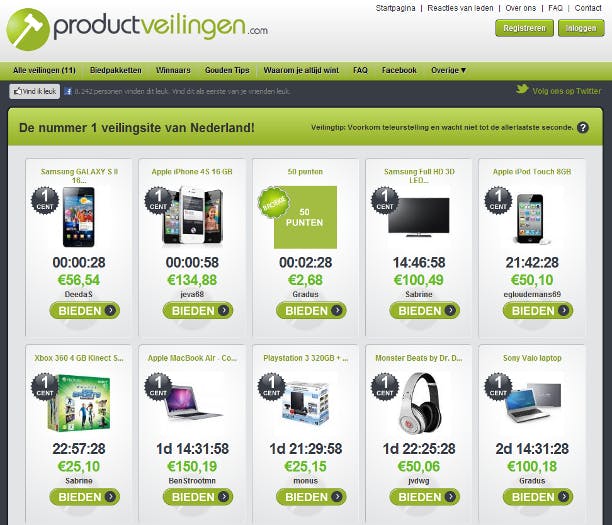Open the Monster Beats headphones image
This screenshot has width=612, height=525.
pyautogui.click(x=420, y=404)
